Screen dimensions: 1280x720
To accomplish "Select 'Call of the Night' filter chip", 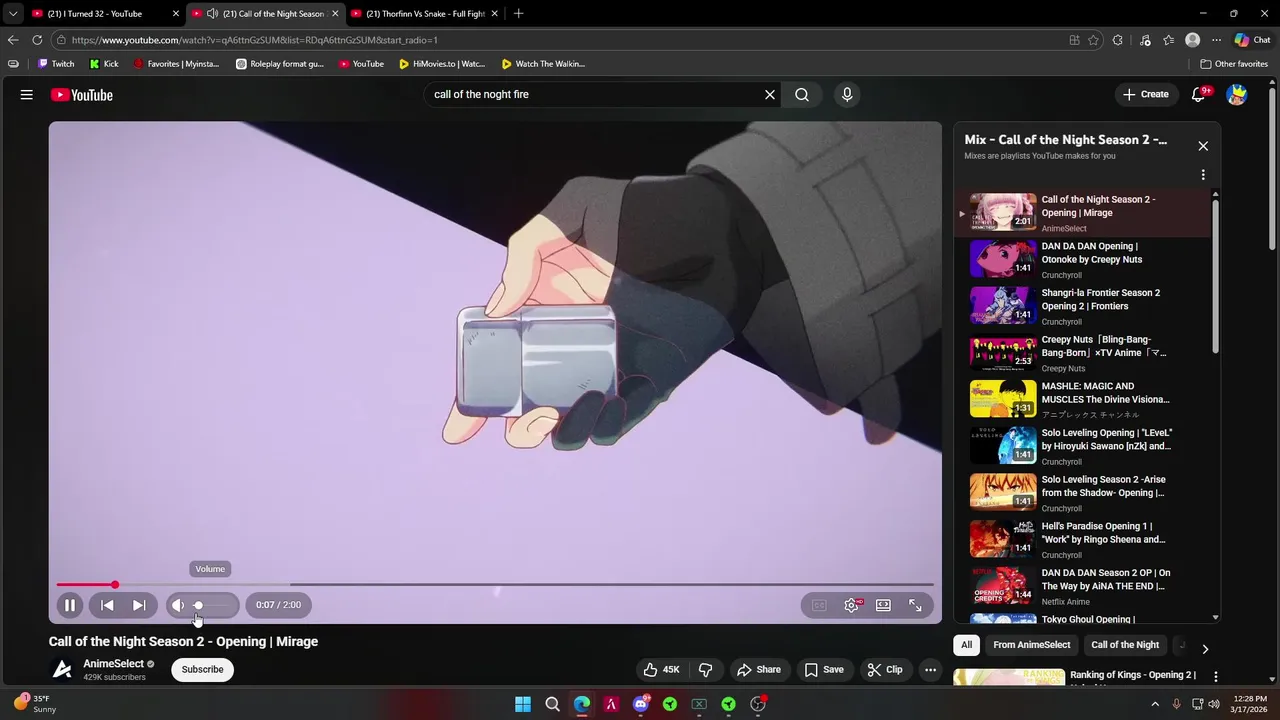I will click(1125, 645).
